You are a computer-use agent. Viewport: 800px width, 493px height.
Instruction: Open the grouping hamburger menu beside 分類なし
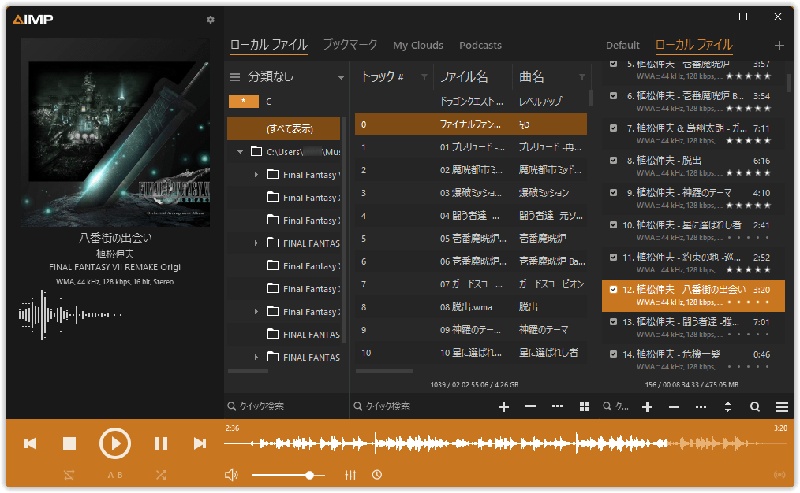pos(235,77)
